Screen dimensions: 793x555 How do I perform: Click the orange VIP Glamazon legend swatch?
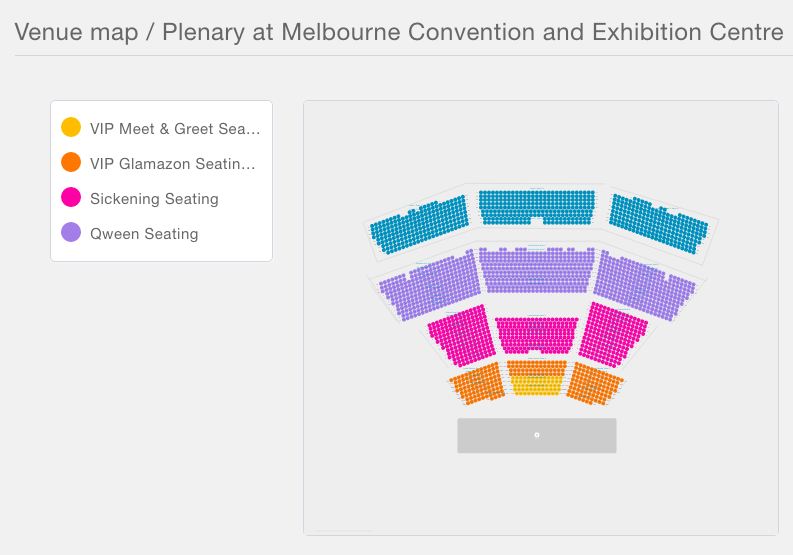(x=71, y=162)
